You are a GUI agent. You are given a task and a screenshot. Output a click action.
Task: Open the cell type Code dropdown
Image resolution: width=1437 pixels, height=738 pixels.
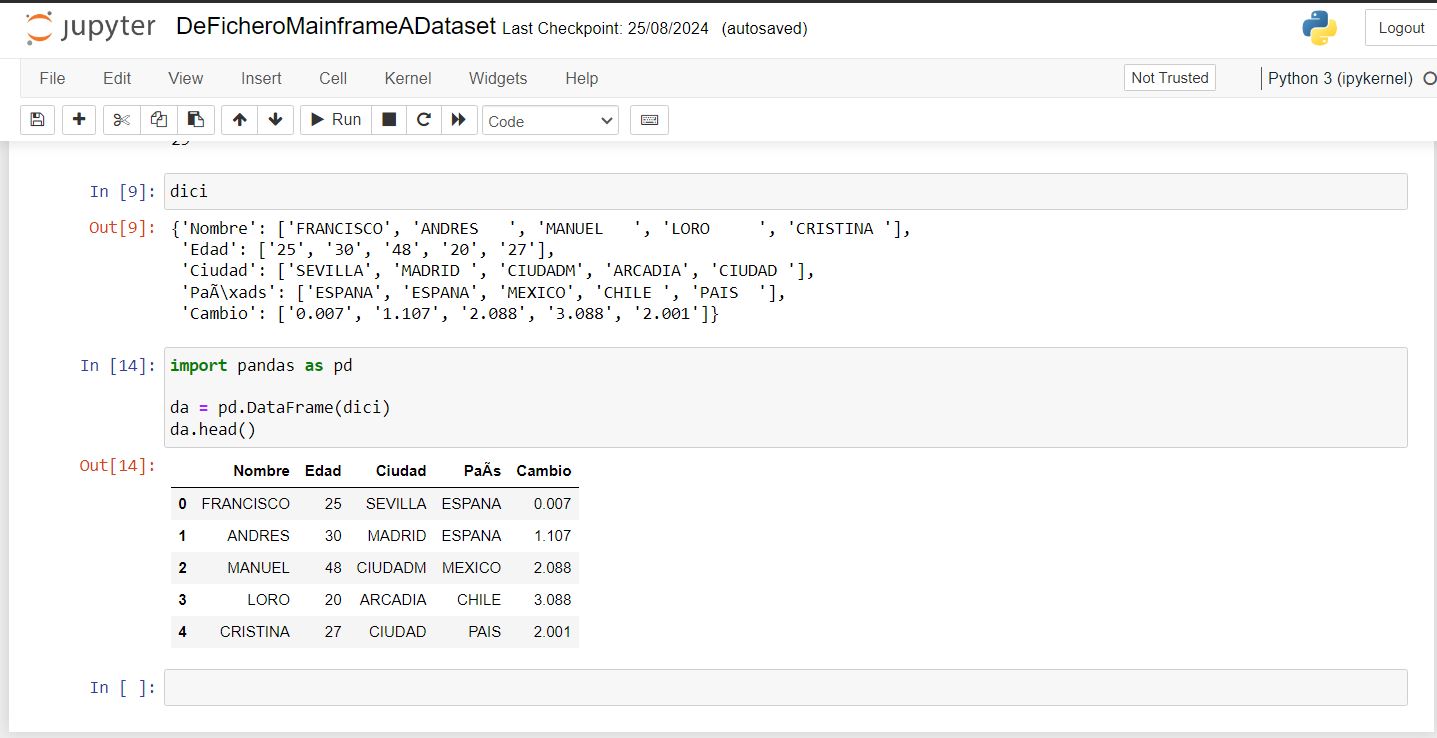[550, 121]
